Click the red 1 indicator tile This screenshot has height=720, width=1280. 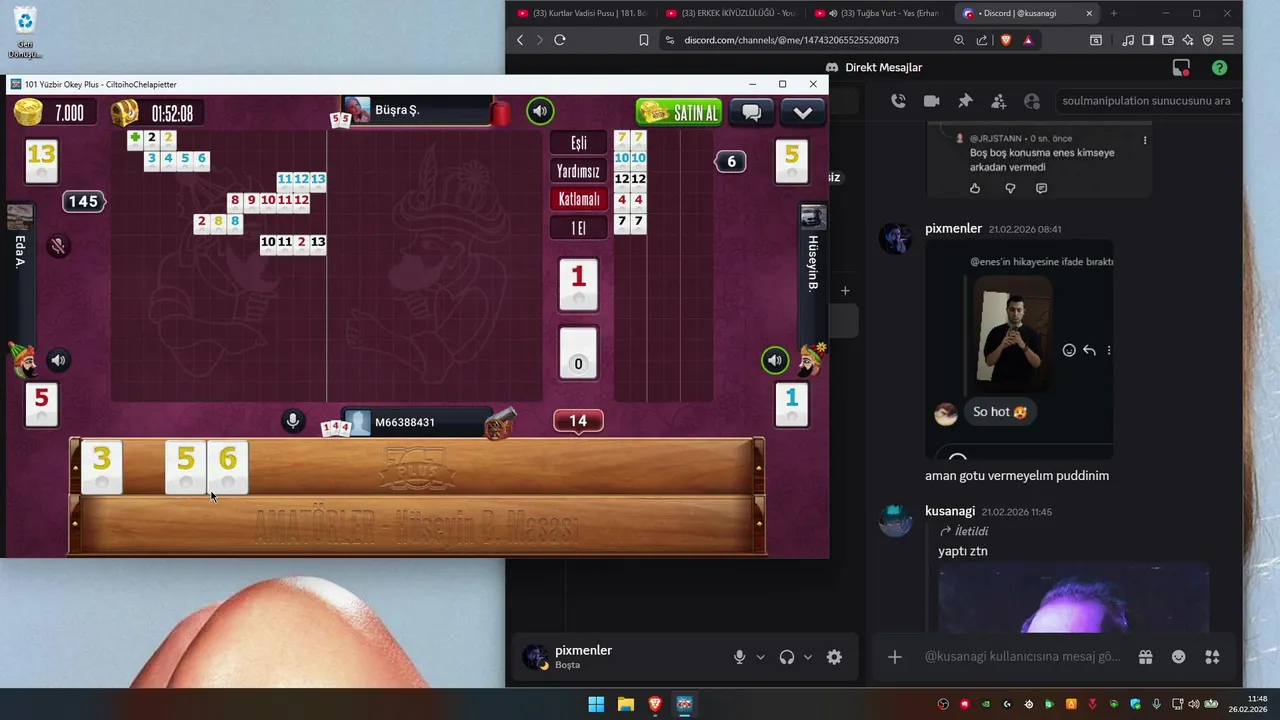pos(578,285)
